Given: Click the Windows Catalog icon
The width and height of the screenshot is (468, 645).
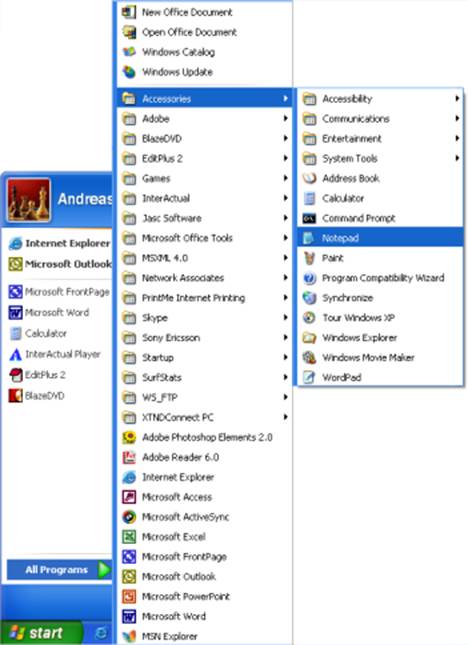Looking at the screenshot, I should [129, 52].
